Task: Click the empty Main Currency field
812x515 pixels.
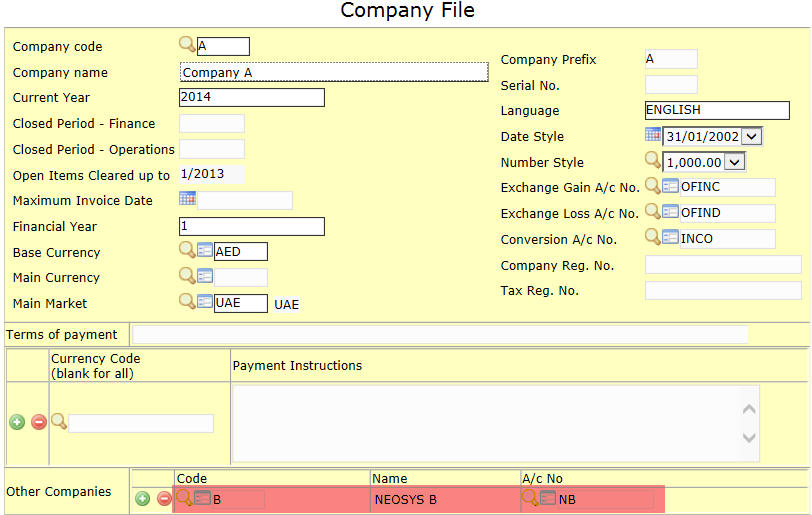Action: click(x=241, y=277)
